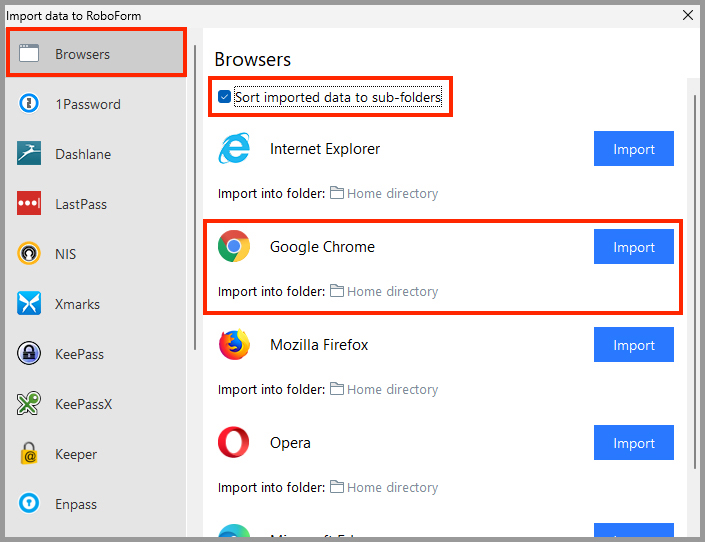Open the NIS import tab
The width and height of the screenshot is (705, 542).
65,254
